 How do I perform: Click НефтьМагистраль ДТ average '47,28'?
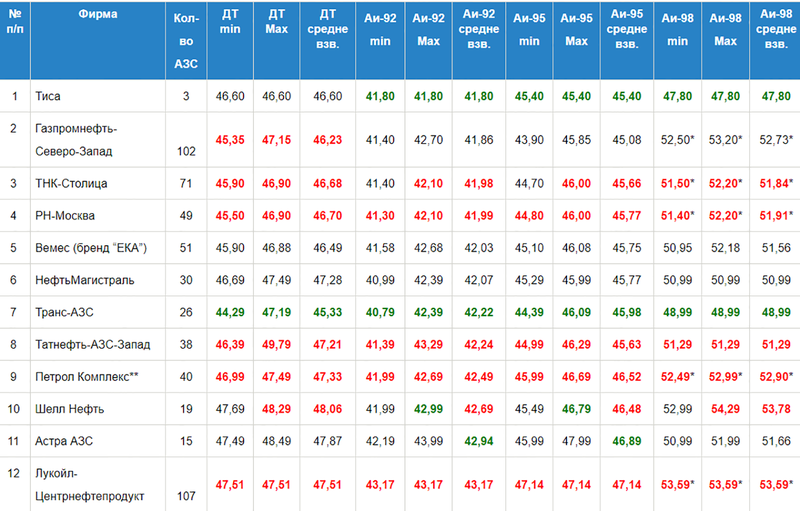coord(328,280)
